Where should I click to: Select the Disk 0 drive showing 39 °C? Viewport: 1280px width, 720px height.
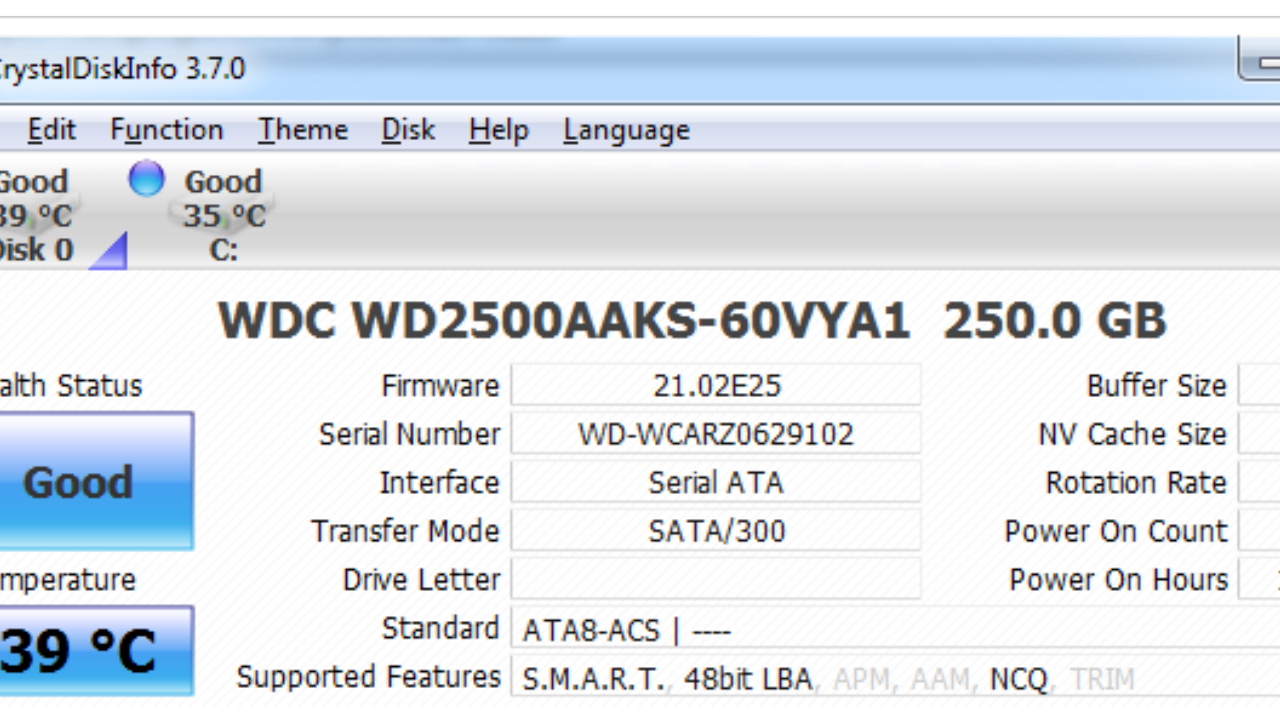(x=36, y=215)
